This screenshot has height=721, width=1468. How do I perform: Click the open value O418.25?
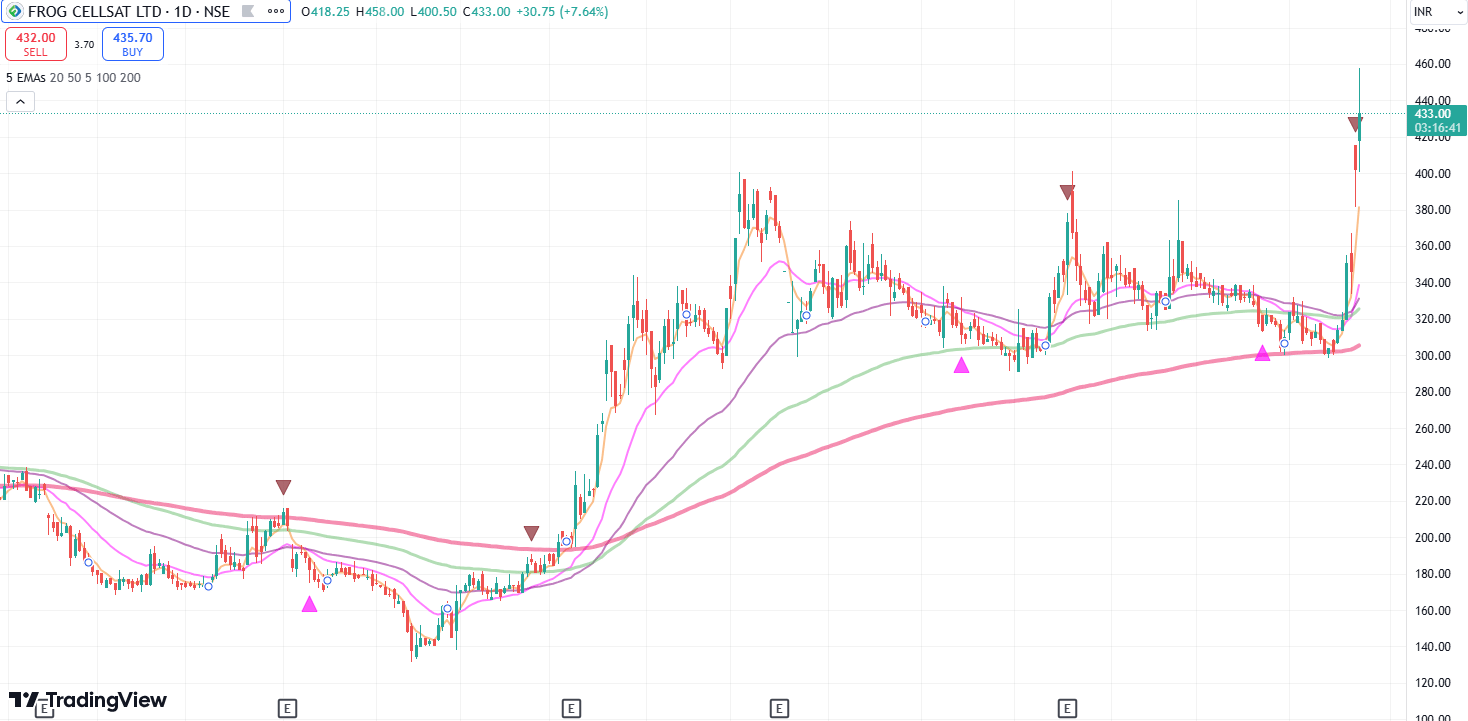pos(327,12)
